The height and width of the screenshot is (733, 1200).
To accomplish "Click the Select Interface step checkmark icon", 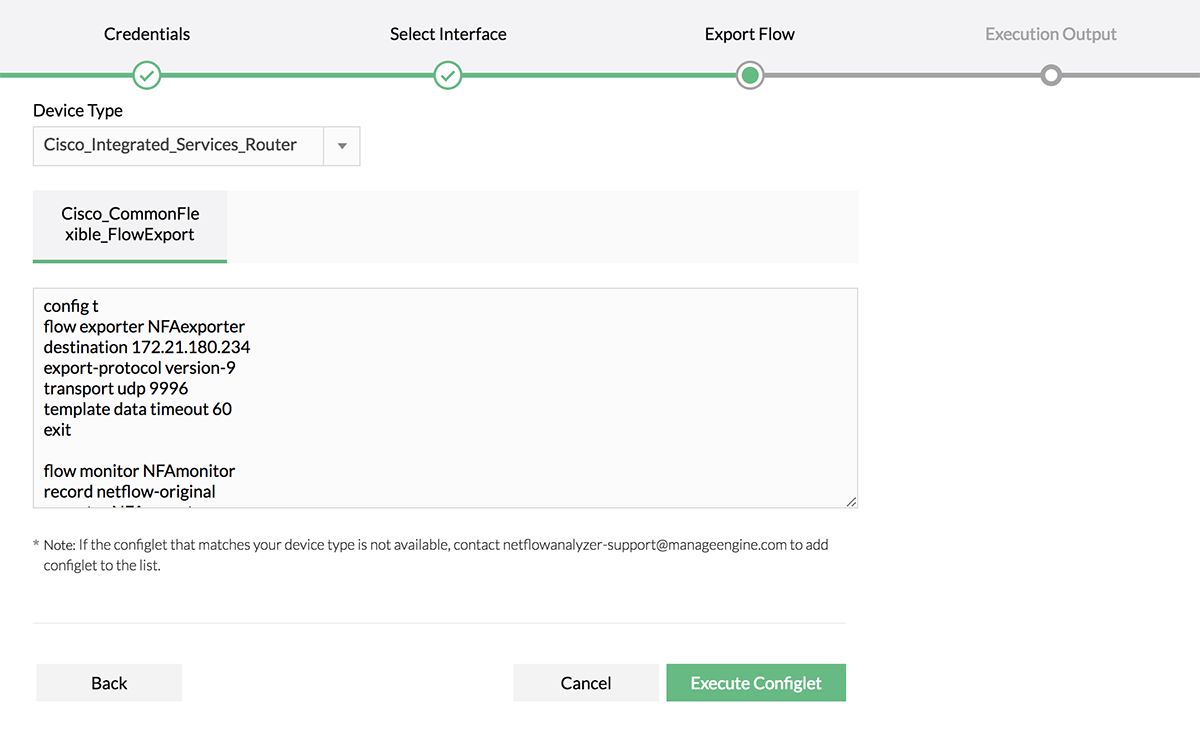I will pyautogui.click(x=448, y=75).
